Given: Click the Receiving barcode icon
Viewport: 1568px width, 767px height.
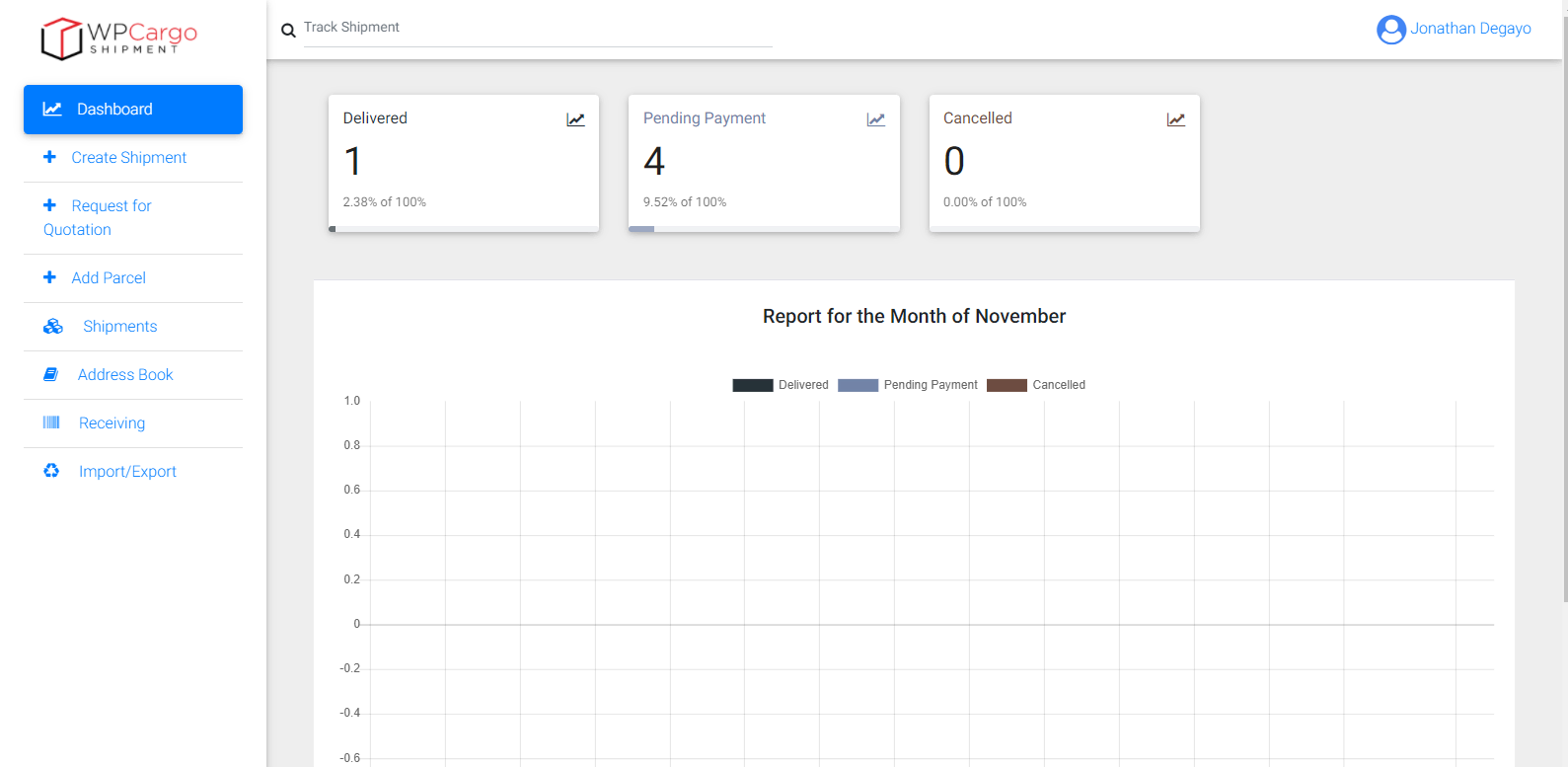Looking at the screenshot, I should tap(51, 423).
